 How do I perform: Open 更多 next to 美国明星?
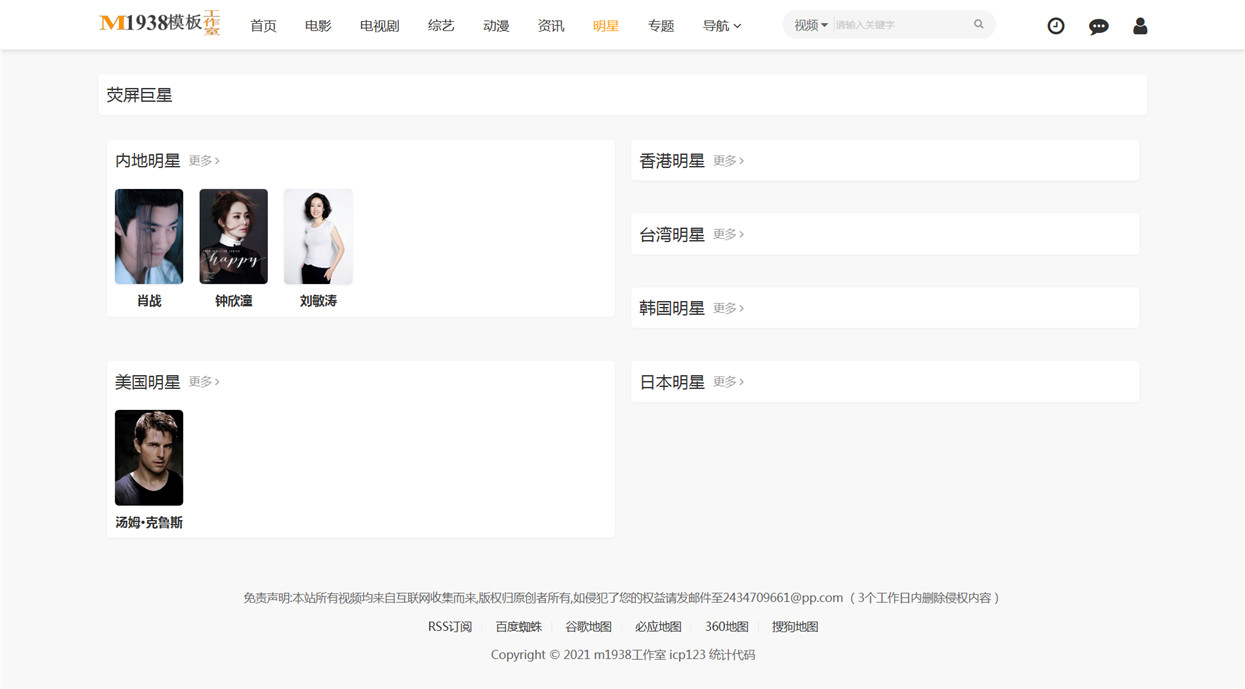204,381
